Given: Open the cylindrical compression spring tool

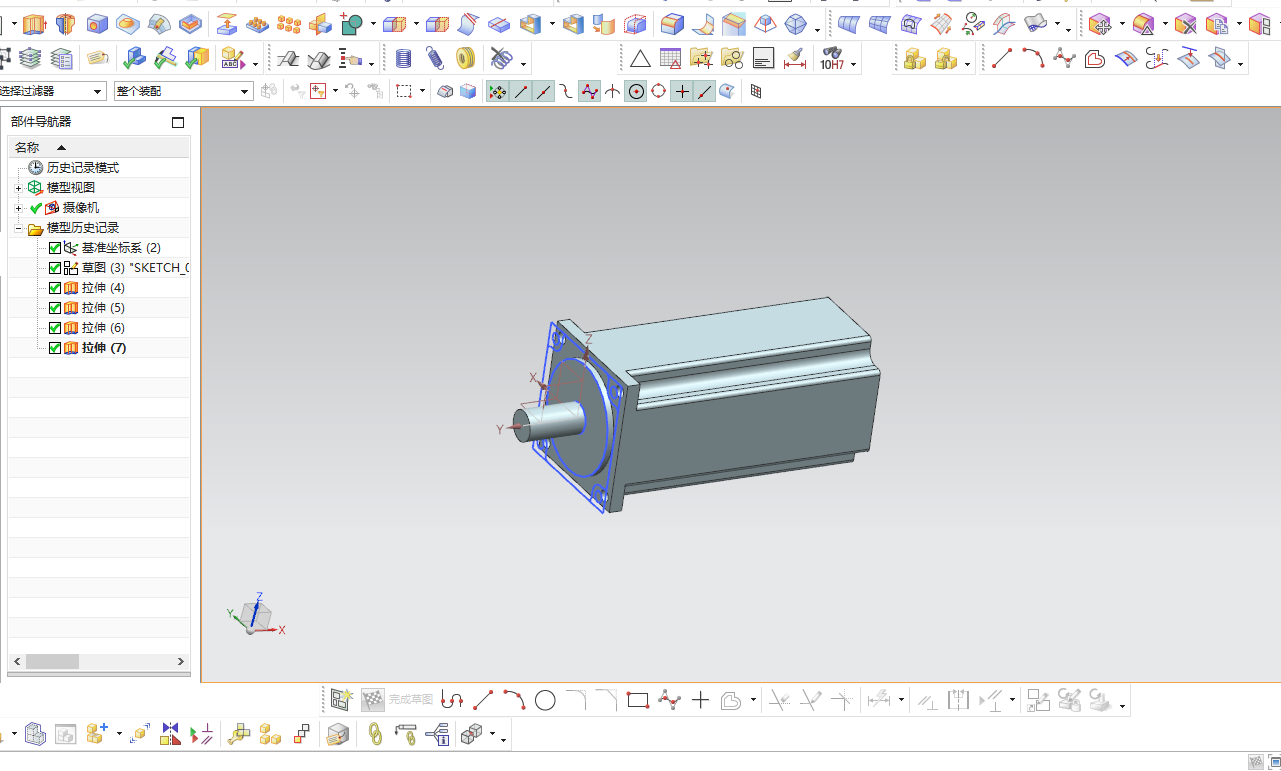Looking at the screenshot, I should coord(404,59).
